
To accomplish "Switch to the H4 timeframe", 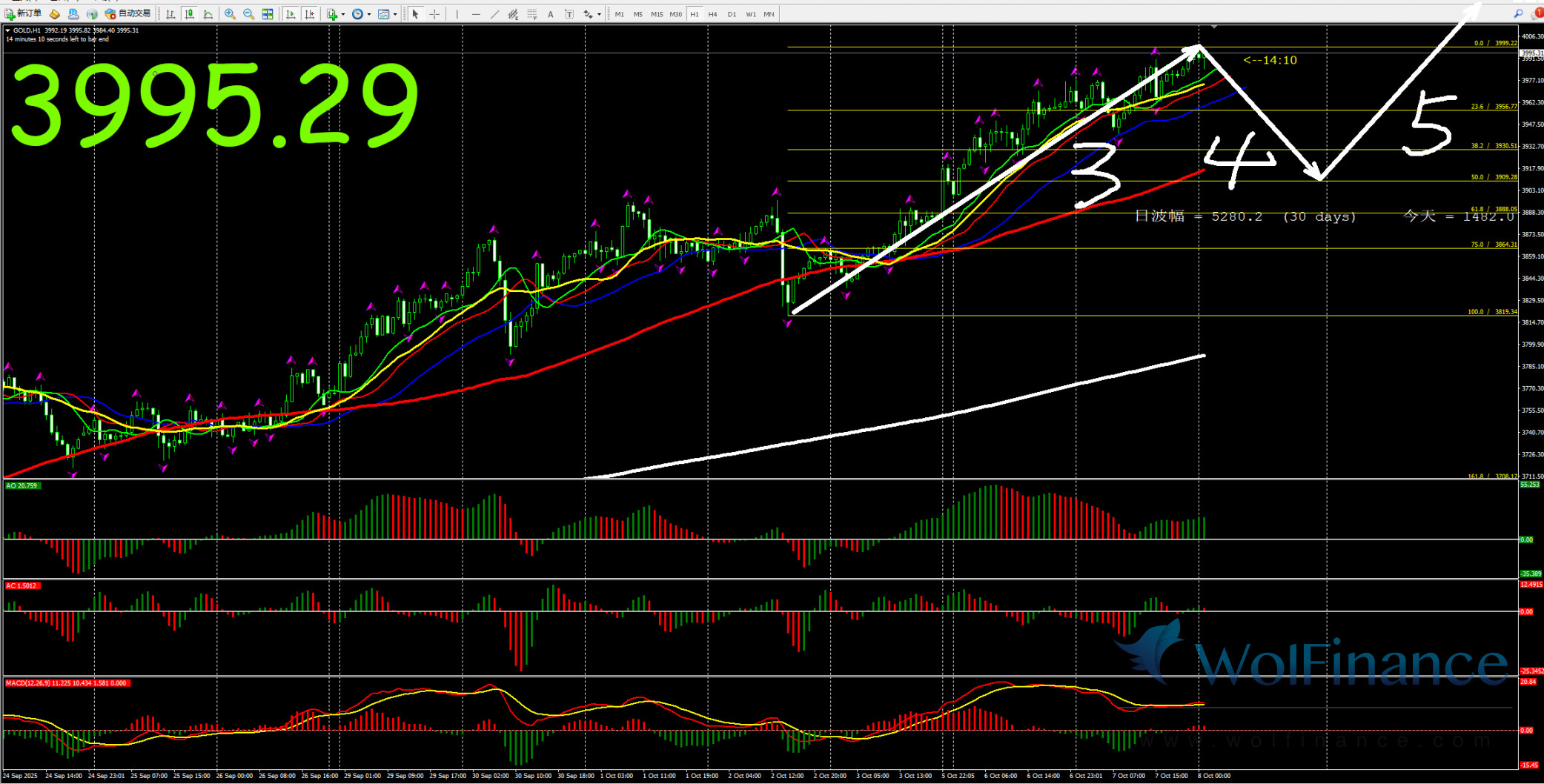I will 712,14.
